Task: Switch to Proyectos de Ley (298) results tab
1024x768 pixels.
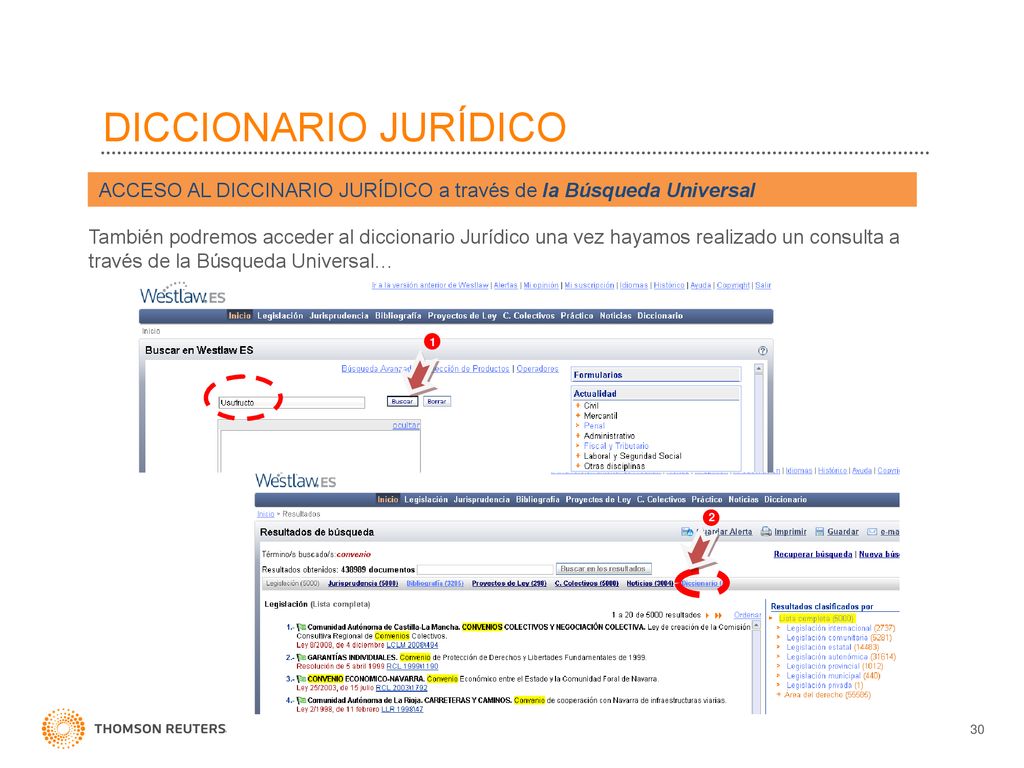Action: (509, 583)
